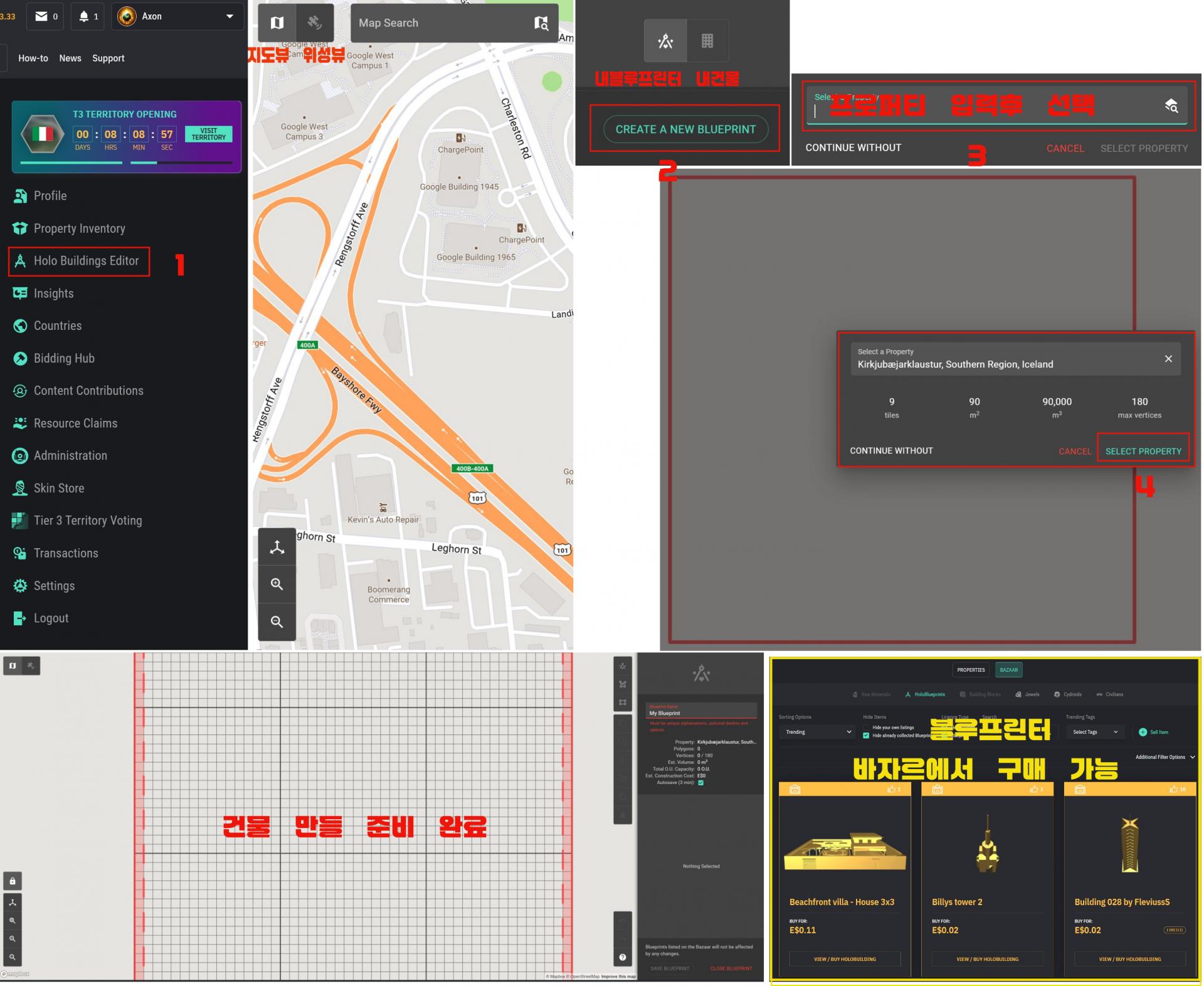Zoom in on the Google campus map
Image resolution: width=1204 pixels, height=986 pixels.
277,584
